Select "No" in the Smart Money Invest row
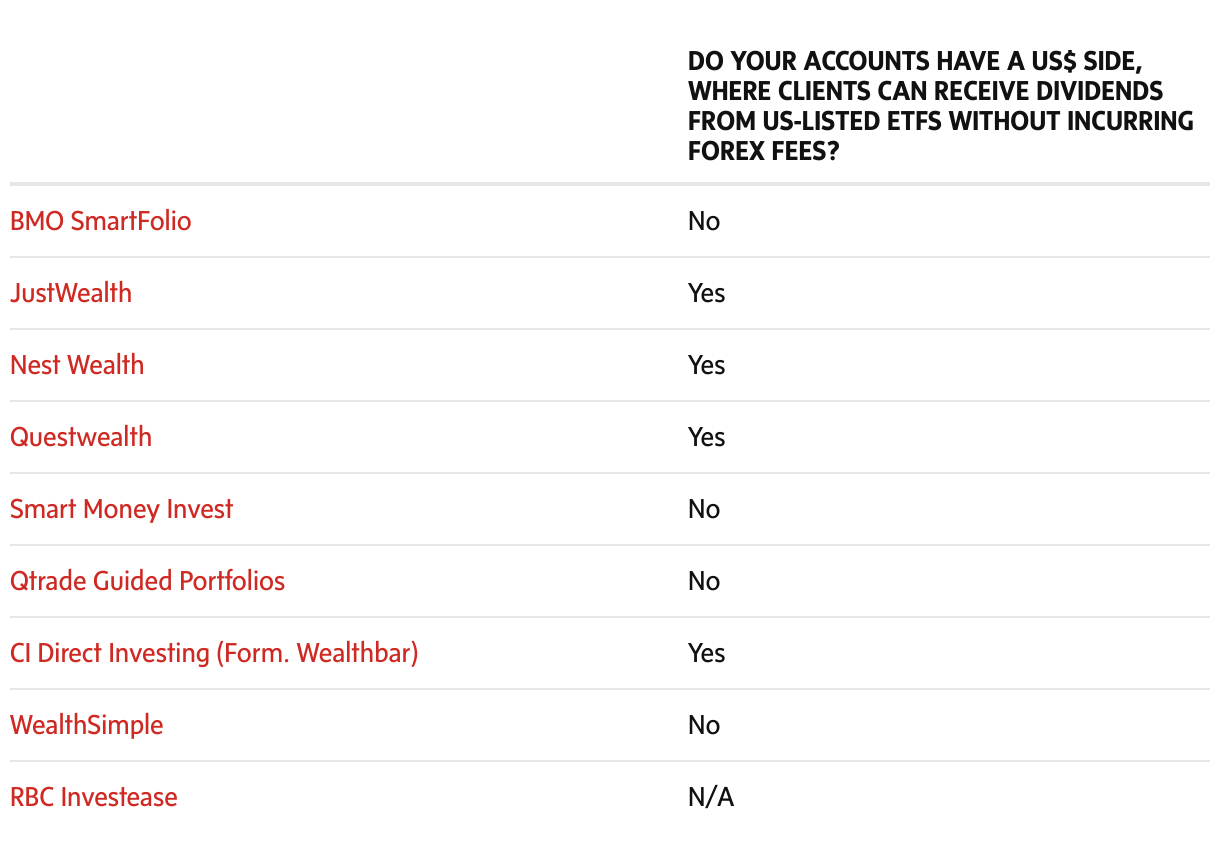 [704, 509]
